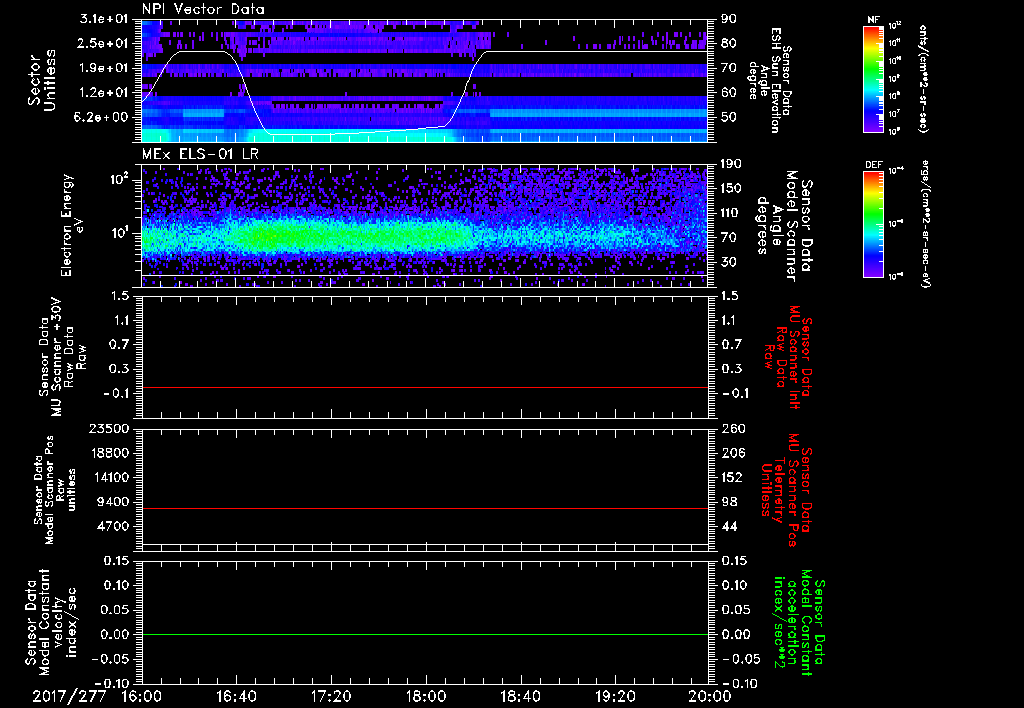Click the 16:40 time axis label

(236, 696)
